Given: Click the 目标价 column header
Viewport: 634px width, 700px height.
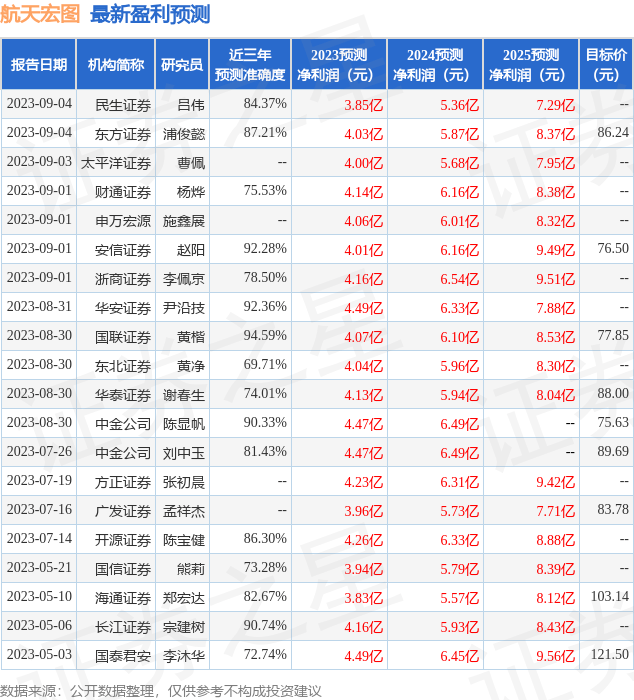Looking at the screenshot, I should point(606,64).
